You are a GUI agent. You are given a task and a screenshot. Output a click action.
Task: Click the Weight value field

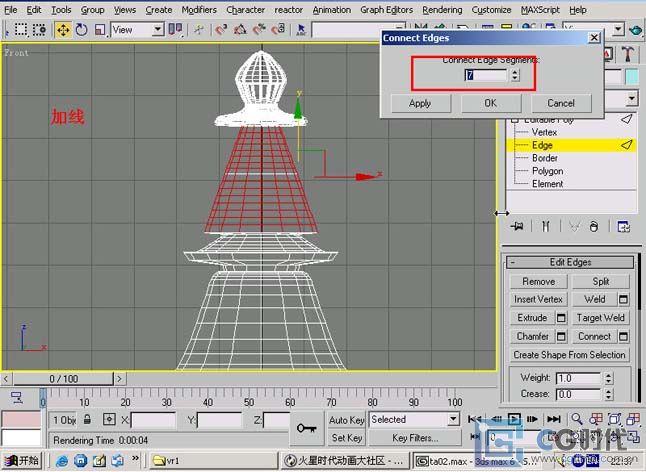coord(578,378)
